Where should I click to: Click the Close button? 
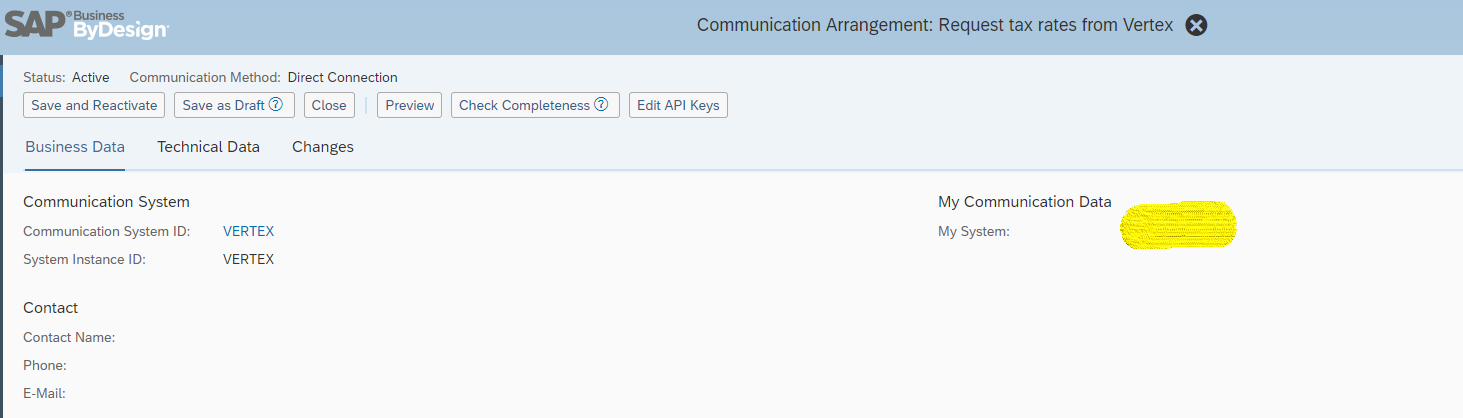coord(329,105)
